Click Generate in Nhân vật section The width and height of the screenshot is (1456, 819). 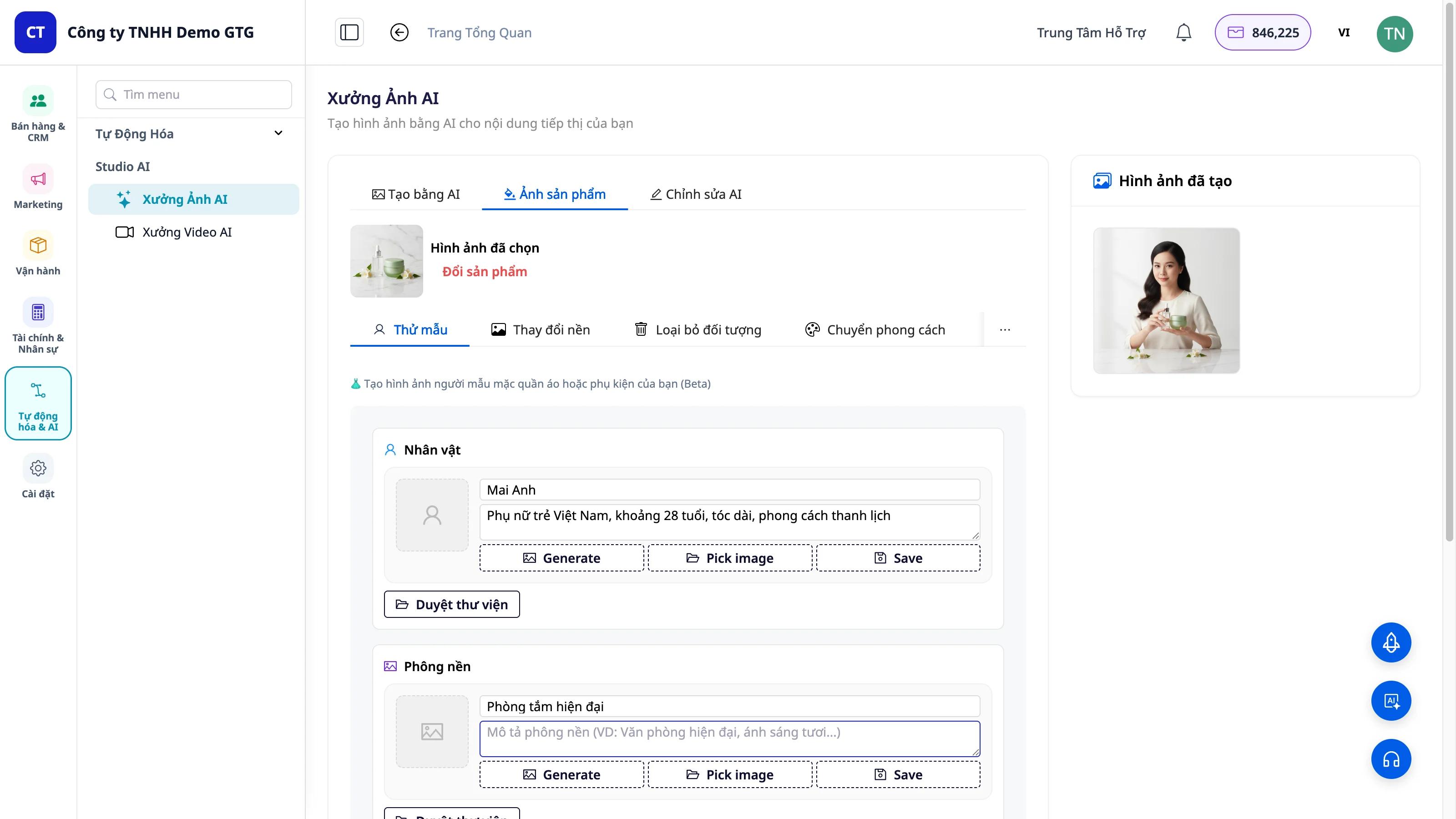tap(561, 558)
